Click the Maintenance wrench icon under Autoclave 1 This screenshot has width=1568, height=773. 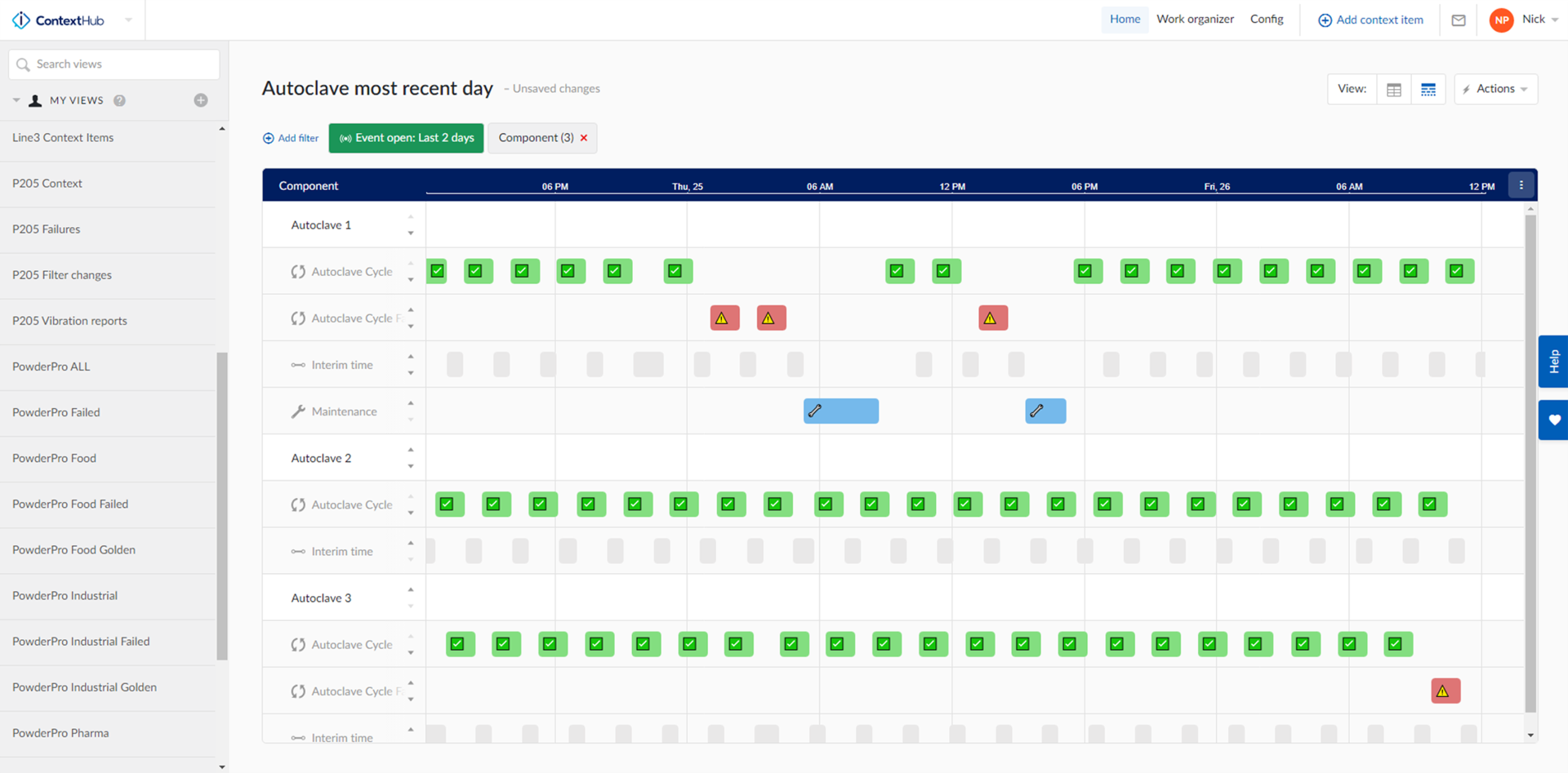click(297, 411)
